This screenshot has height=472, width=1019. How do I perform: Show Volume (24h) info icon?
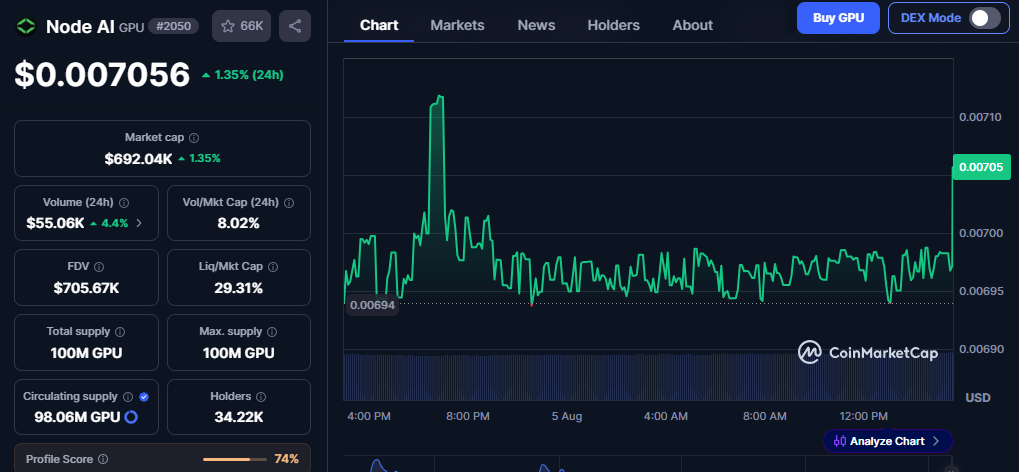pos(124,203)
